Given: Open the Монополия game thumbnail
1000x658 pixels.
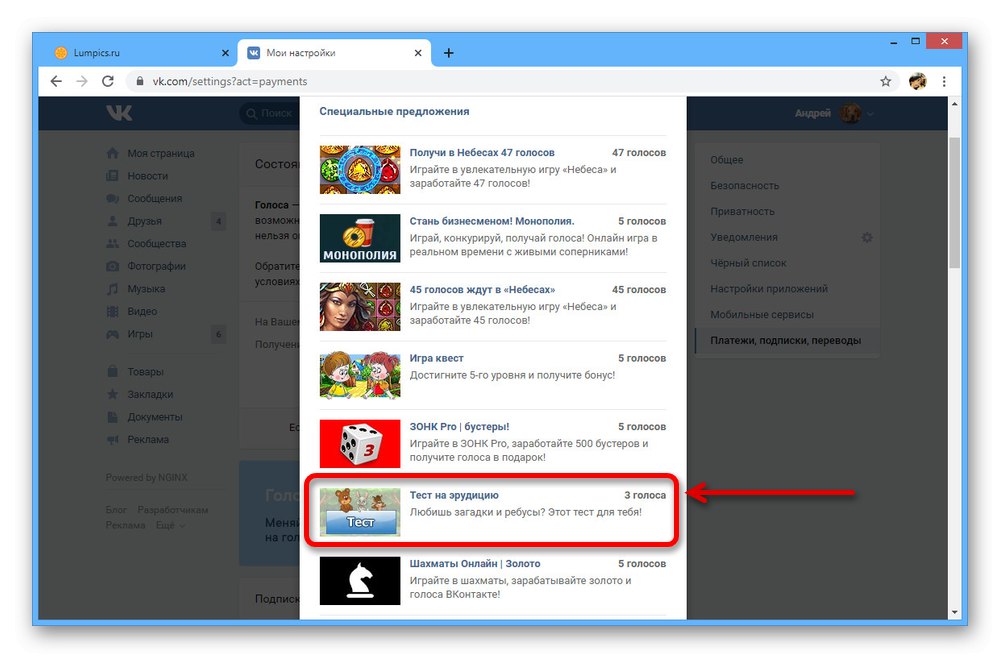Looking at the screenshot, I should [x=360, y=238].
